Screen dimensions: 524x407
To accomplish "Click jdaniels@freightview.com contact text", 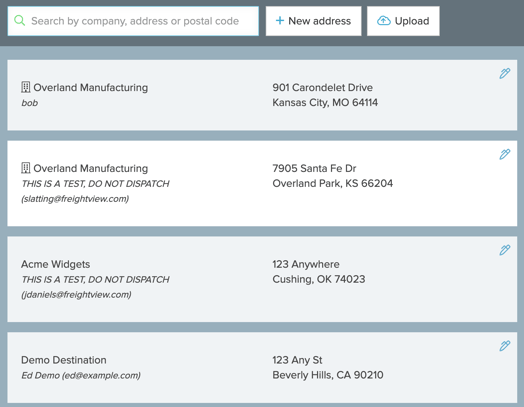I will point(76,295).
